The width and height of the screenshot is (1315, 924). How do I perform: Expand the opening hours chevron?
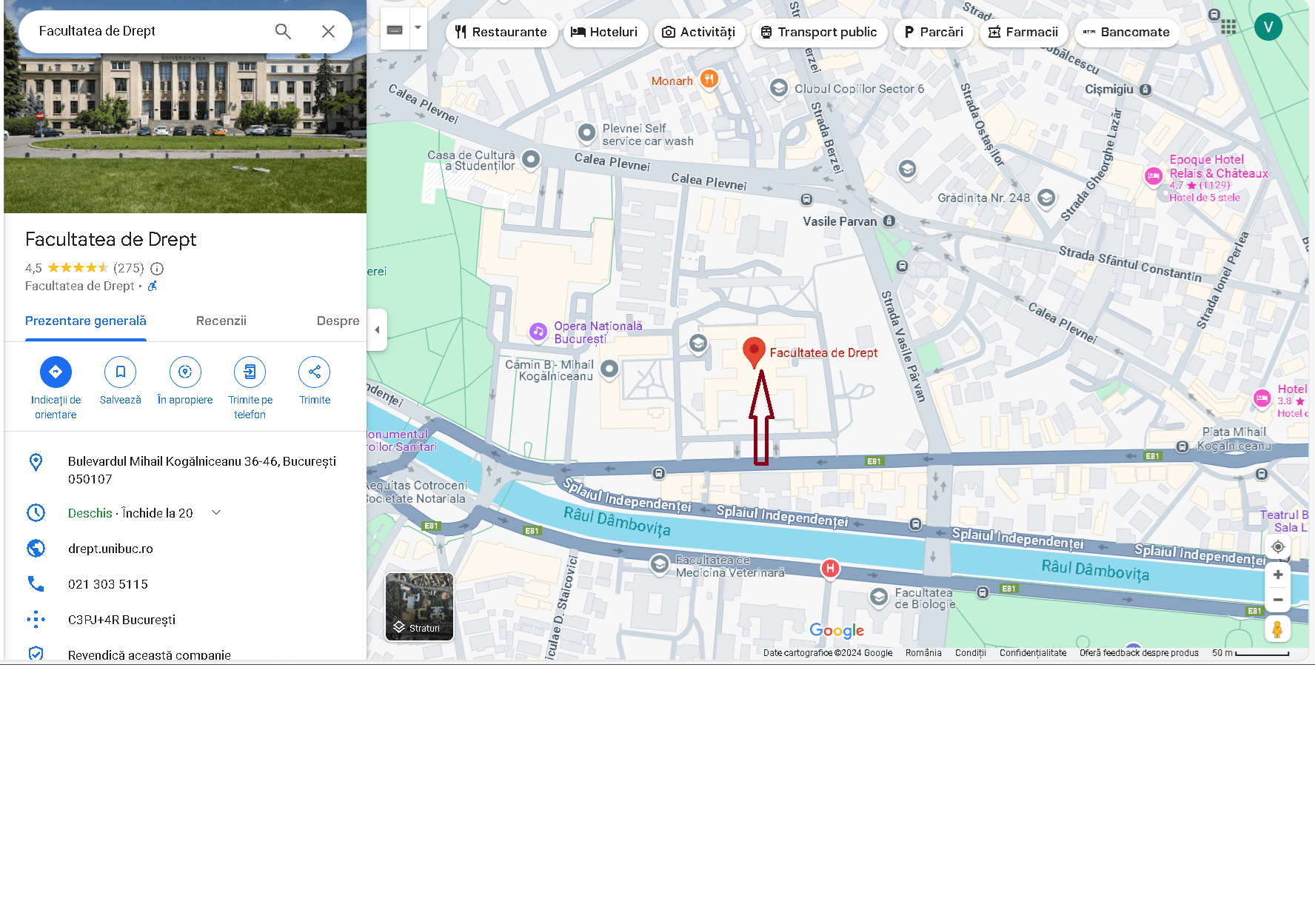coord(216,512)
